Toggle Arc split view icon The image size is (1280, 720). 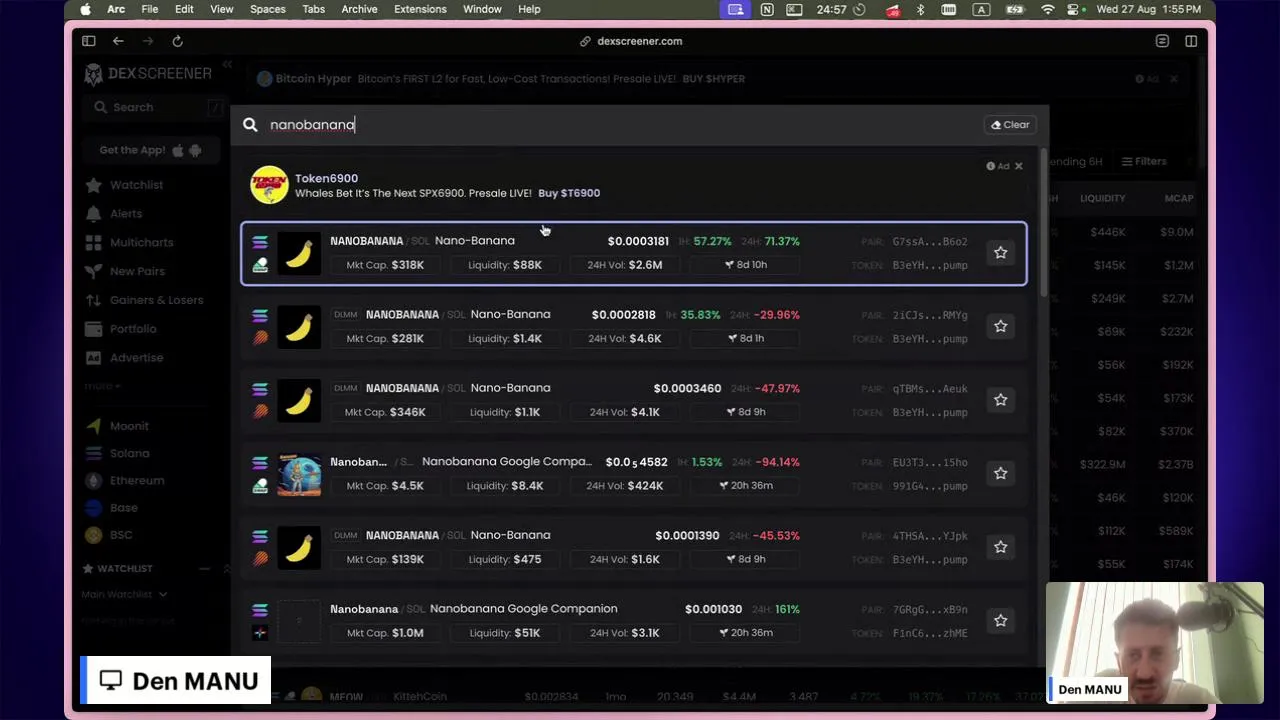point(1191,41)
